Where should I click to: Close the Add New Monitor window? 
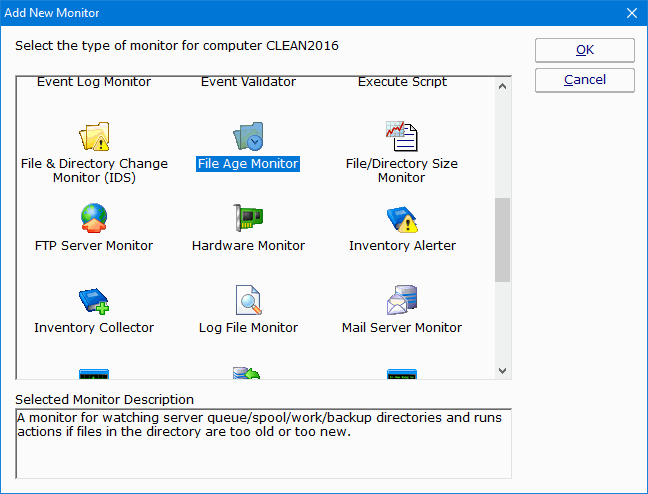click(x=631, y=13)
